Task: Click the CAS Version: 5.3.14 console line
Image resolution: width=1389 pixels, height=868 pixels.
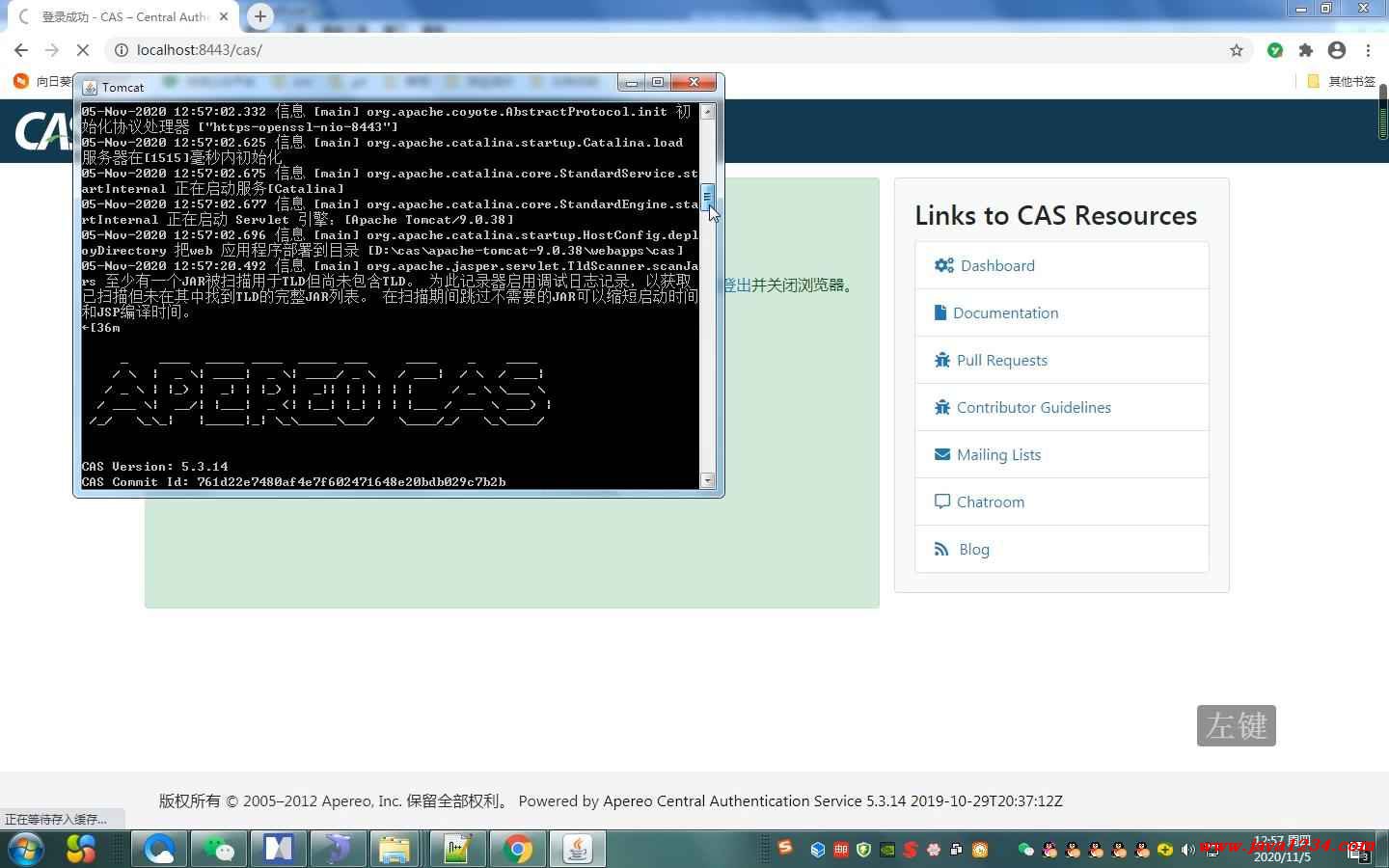Action: [155, 467]
